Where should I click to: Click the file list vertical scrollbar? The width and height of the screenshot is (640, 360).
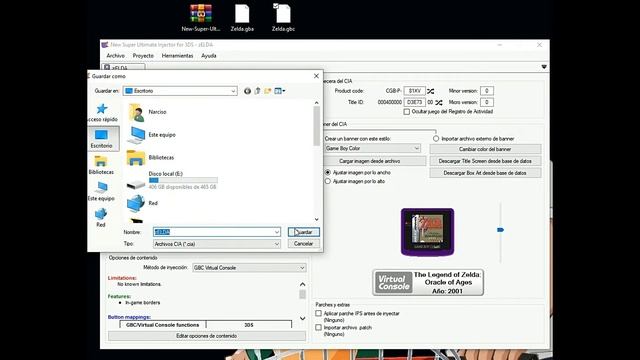317,126
